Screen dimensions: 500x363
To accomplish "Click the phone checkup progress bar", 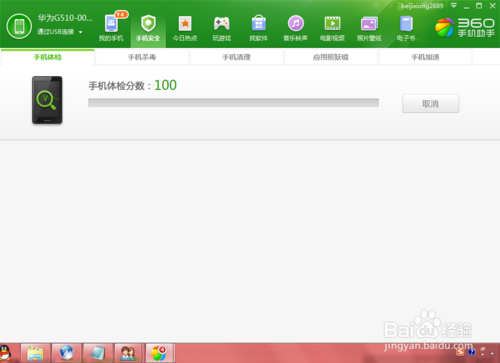I will (233, 102).
